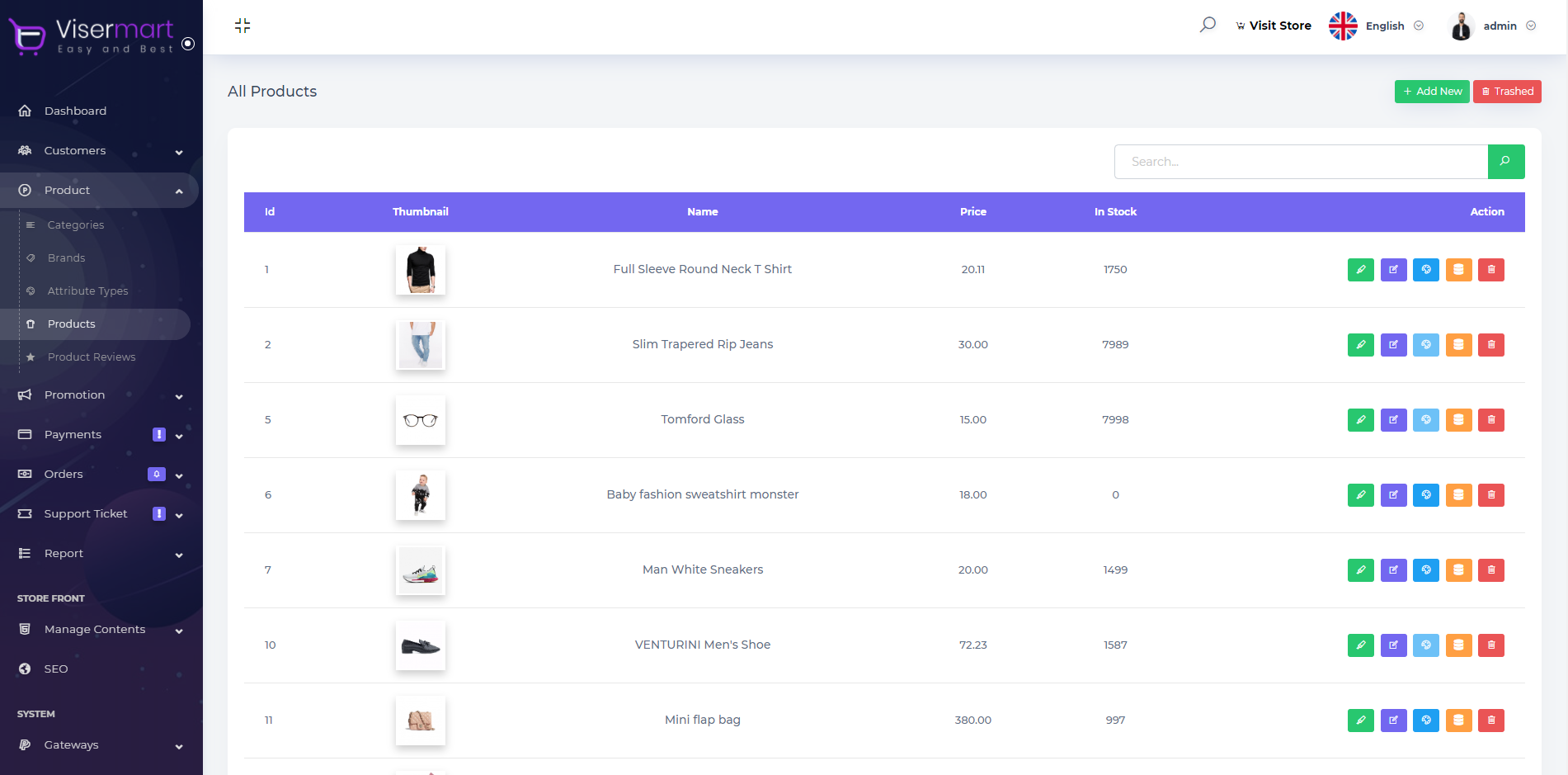1568x775 pixels.
Task: Click the black shirt product thumbnail
Action: coord(421,270)
